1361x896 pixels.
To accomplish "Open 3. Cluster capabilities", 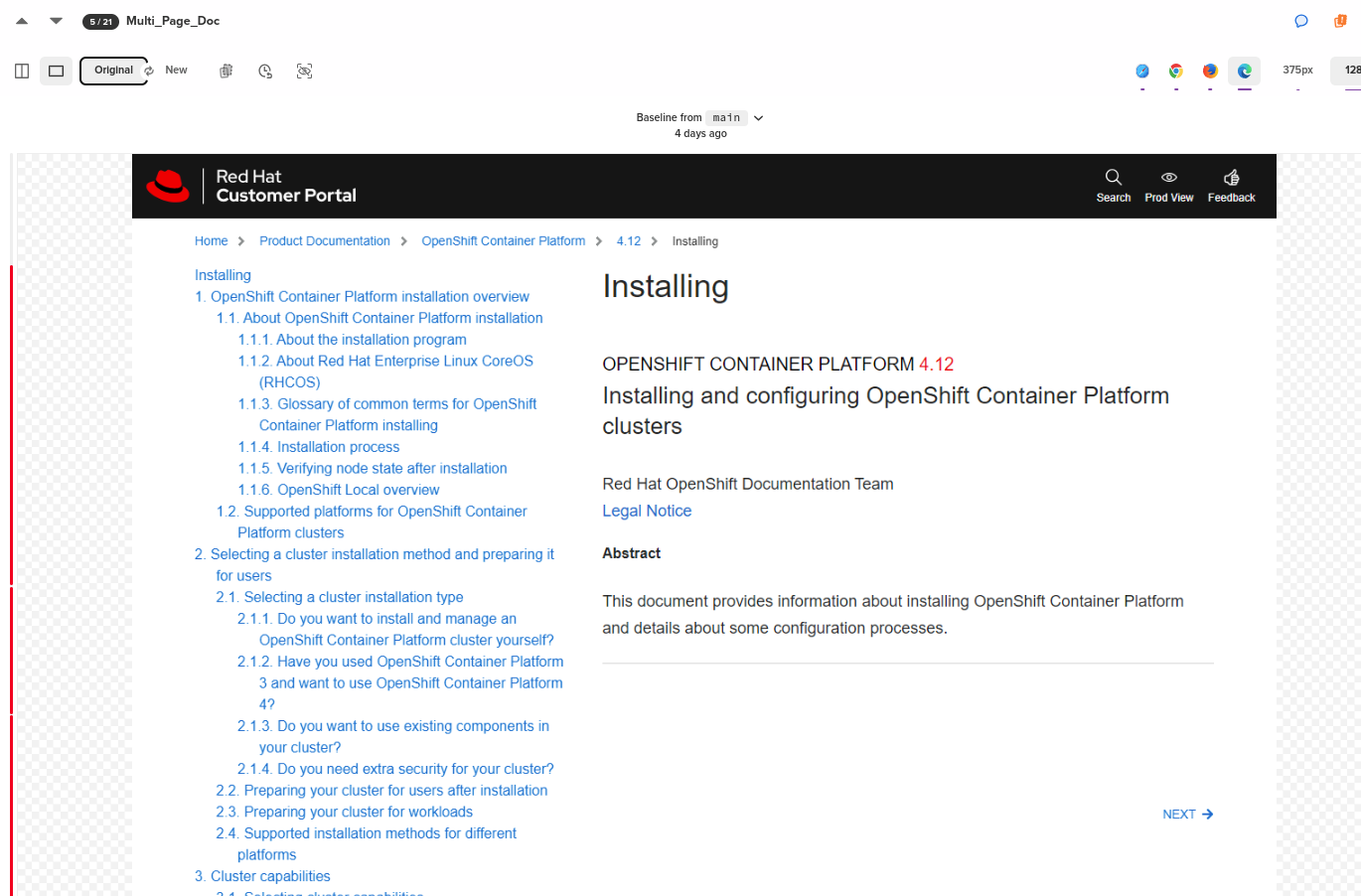I will [x=262, y=876].
